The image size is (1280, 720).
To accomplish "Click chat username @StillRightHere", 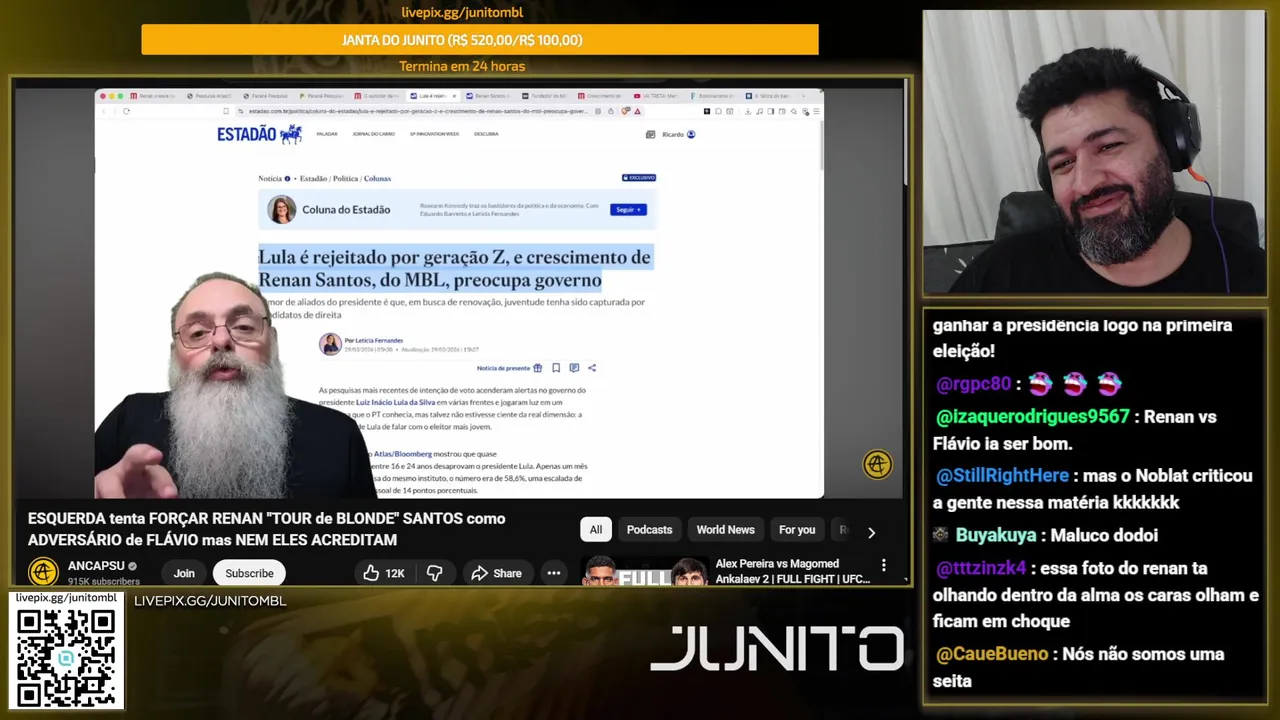I will pyautogui.click(x=1003, y=476).
